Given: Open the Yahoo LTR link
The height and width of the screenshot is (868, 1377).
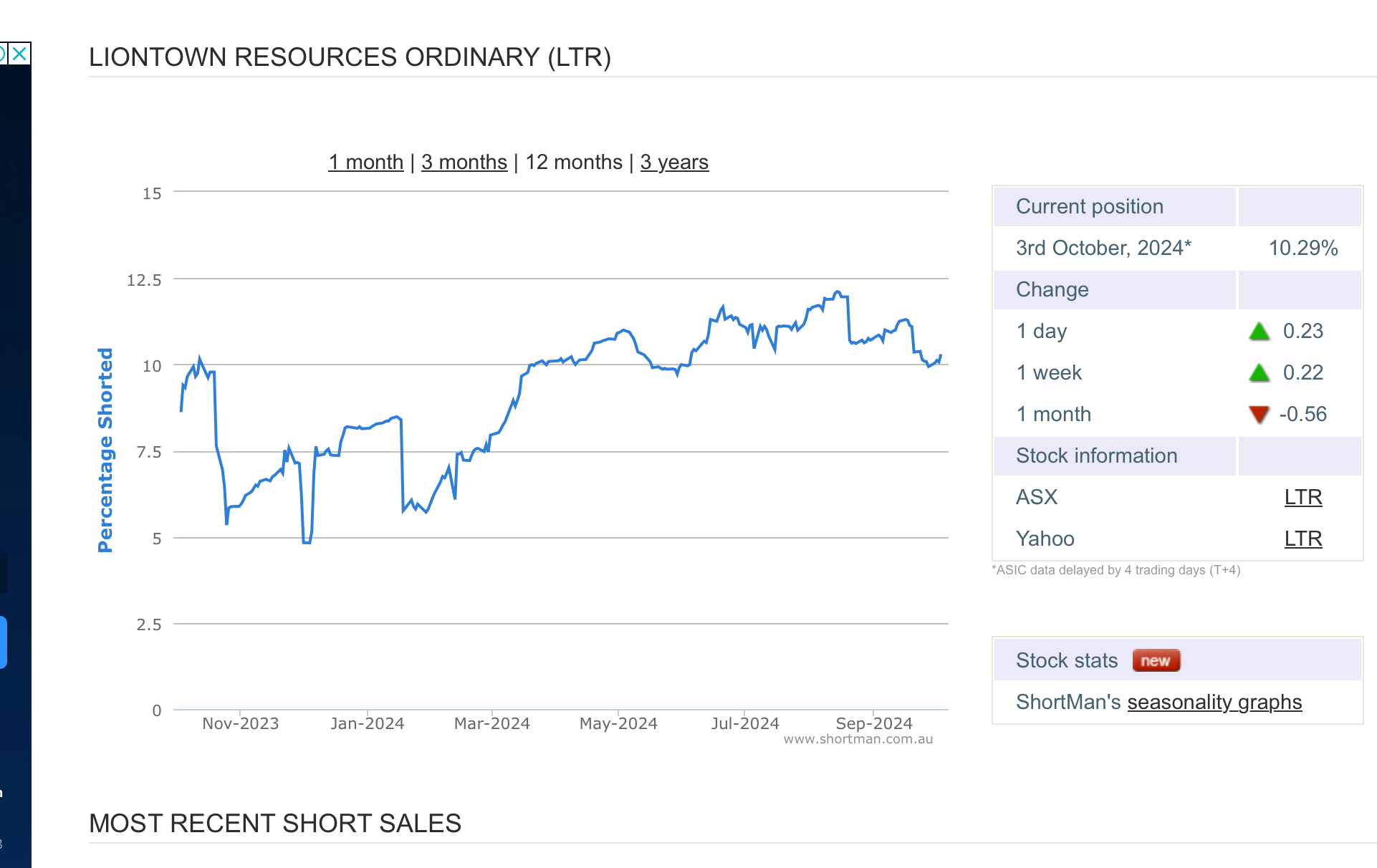Looking at the screenshot, I should pos(1303,539).
